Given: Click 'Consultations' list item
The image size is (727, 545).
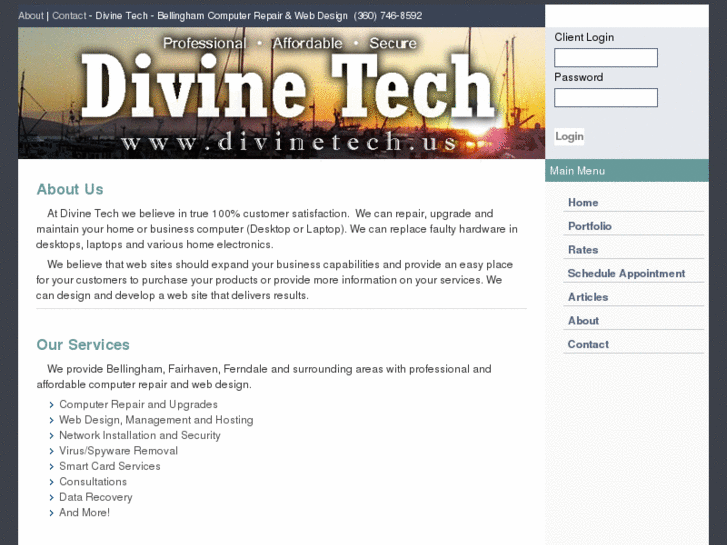Looking at the screenshot, I should [x=93, y=481].
